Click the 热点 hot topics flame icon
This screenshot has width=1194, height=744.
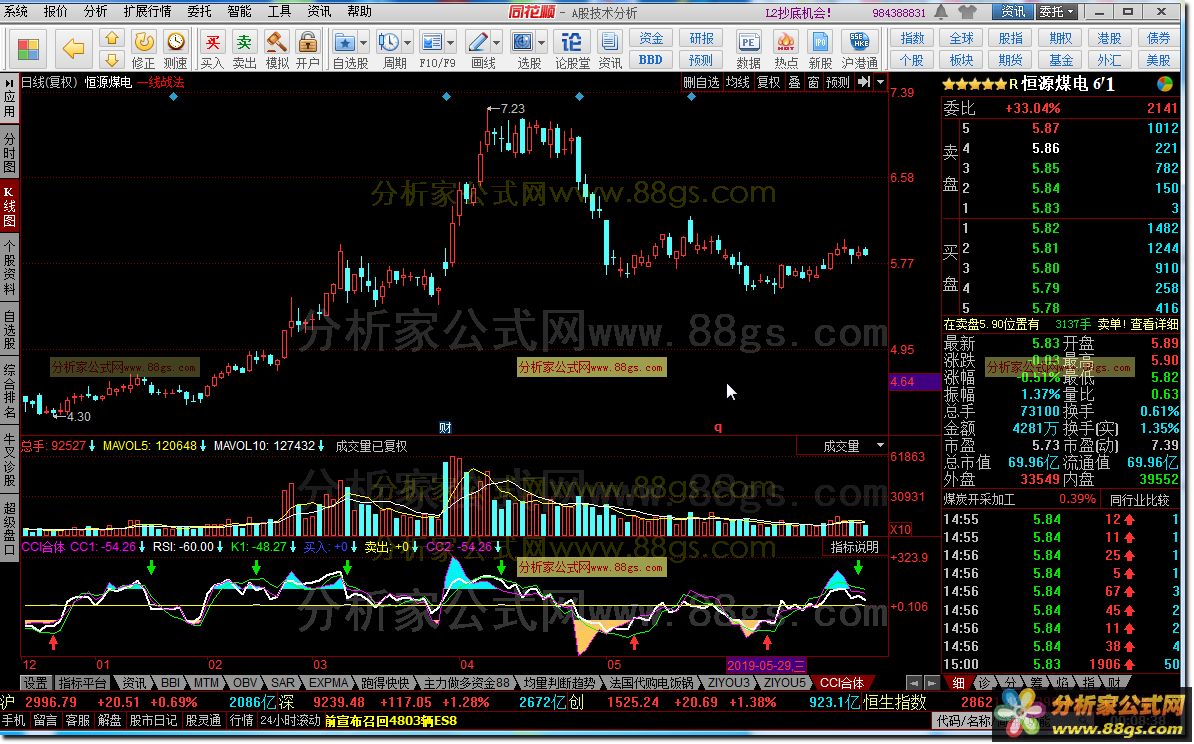(785, 43)
